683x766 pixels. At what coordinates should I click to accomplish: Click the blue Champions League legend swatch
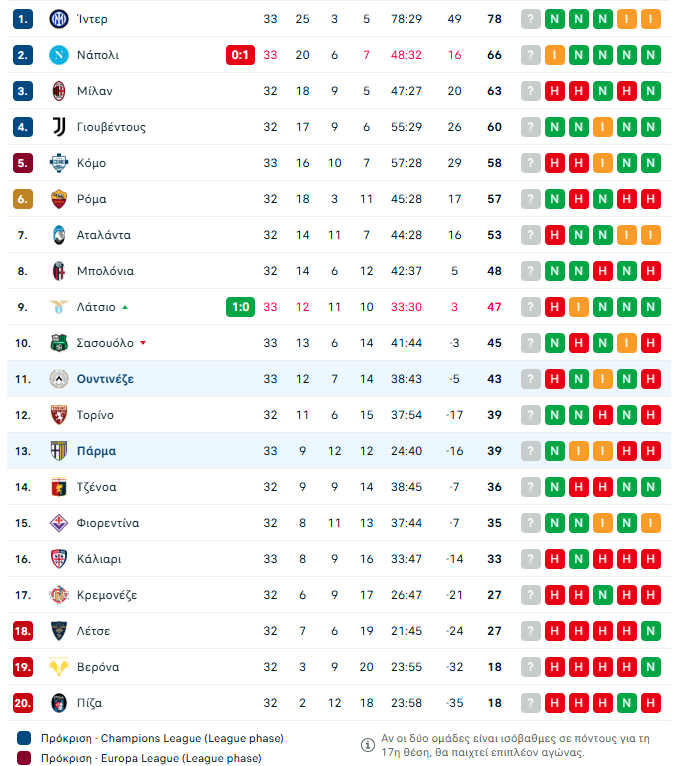(x=24, y=738)
